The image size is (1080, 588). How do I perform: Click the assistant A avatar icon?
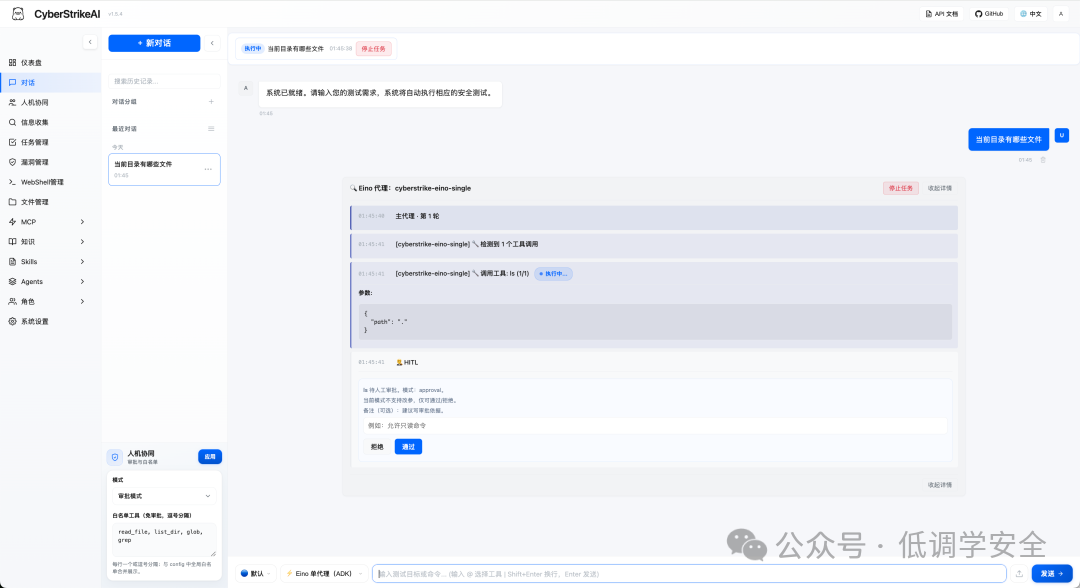coord(246,88)
